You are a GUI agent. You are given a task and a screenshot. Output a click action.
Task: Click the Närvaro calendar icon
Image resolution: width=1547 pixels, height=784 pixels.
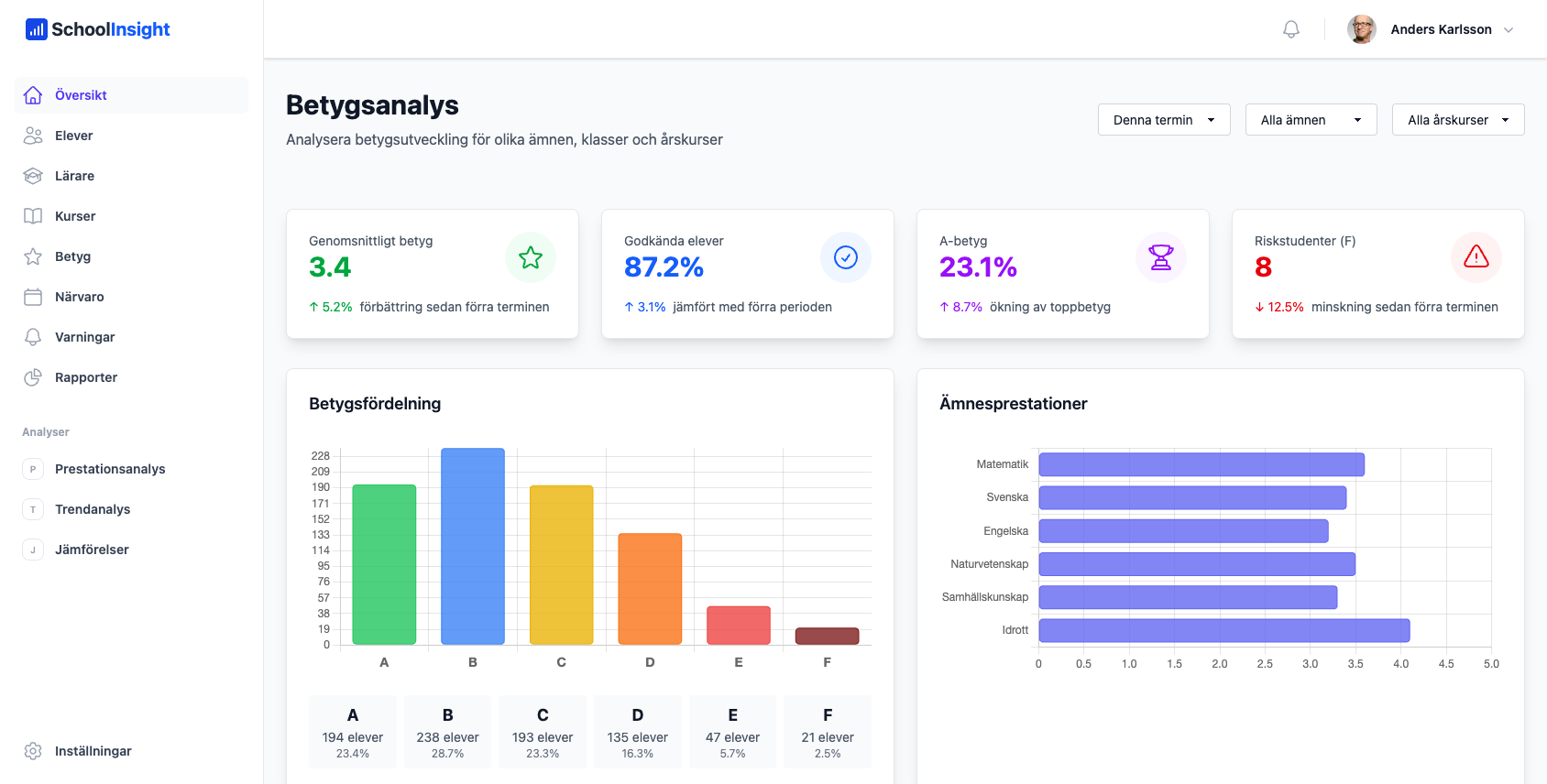click(x=33, y=297)
